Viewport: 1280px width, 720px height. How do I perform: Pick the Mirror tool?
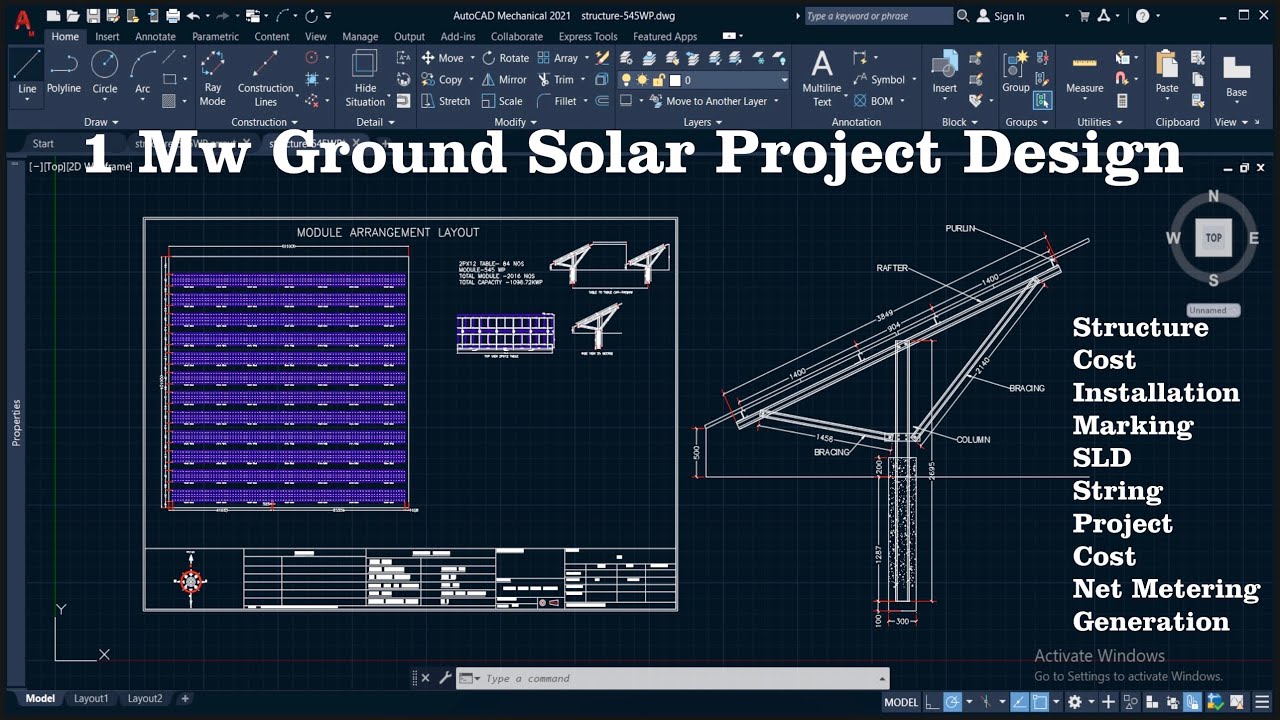pos(504,80)
